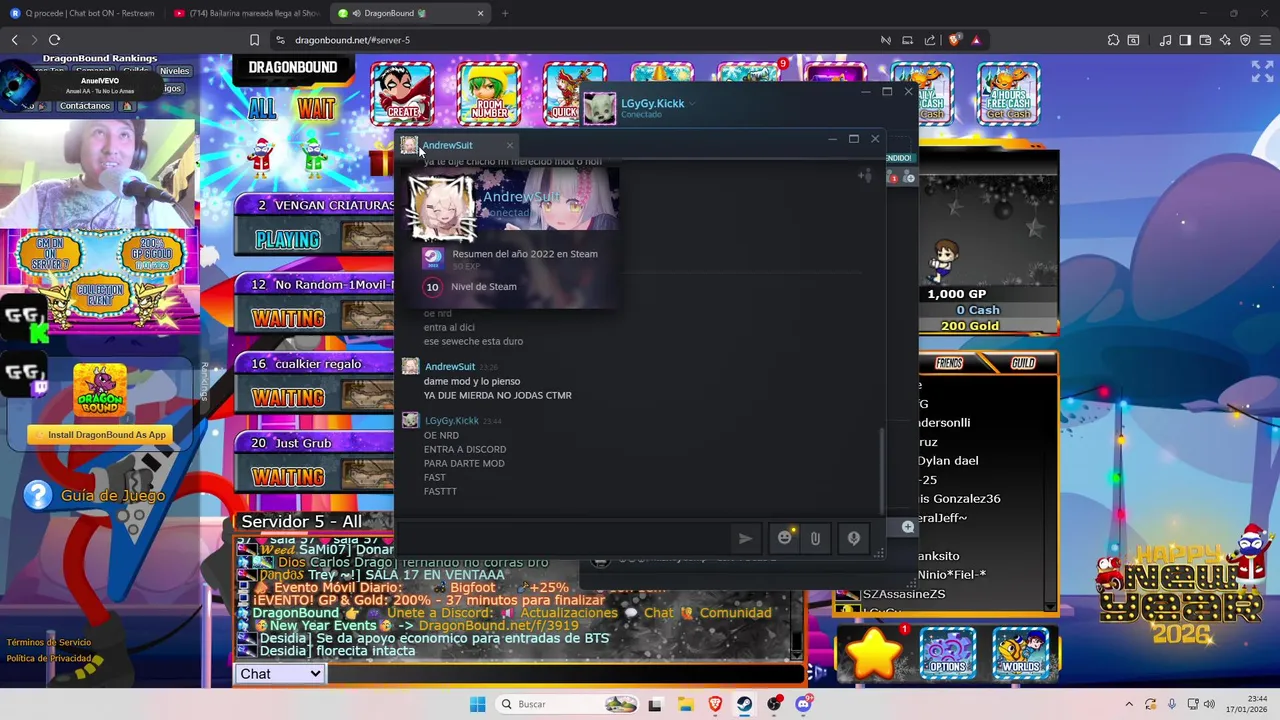This screenshot has width=1280, height=720.
Task: Show hidden system tray icons chevron
Action: point(1129,704)
